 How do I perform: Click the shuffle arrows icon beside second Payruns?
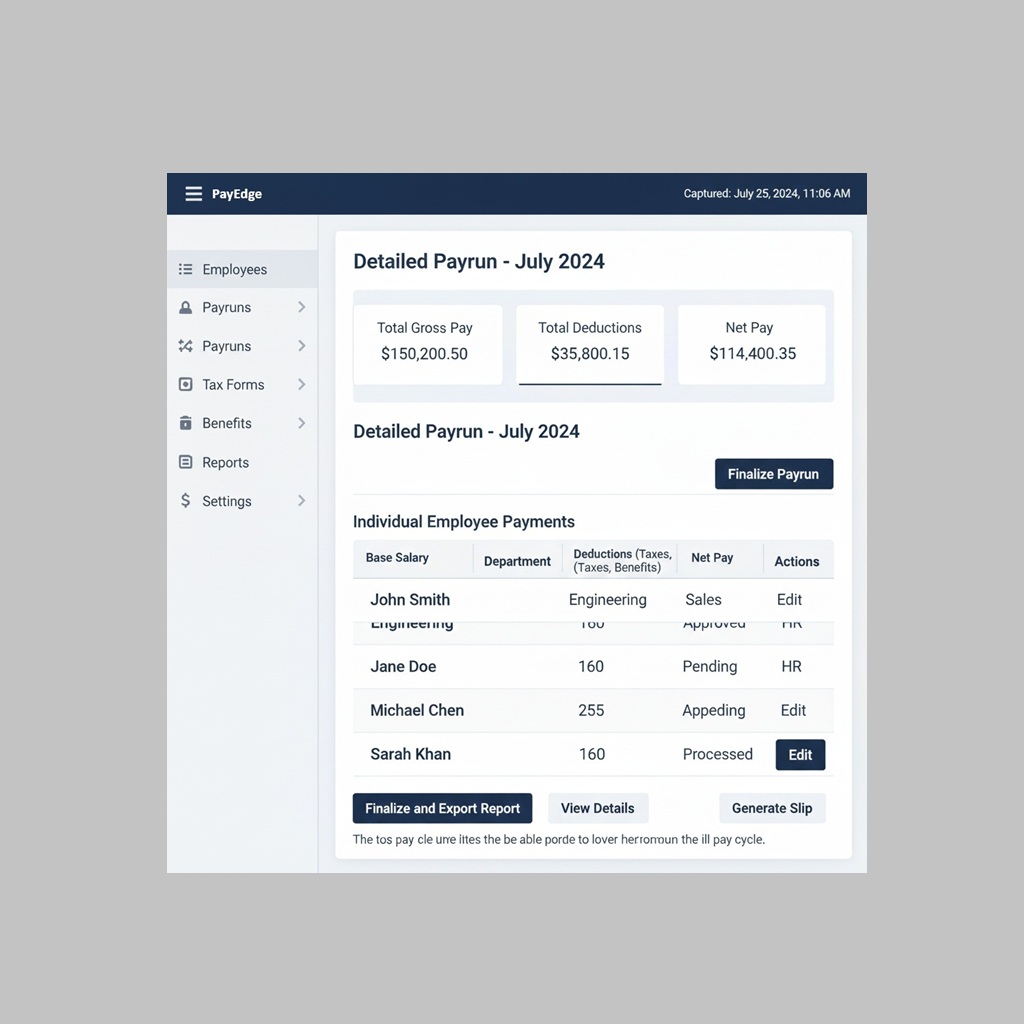click(x=185, y=346)
